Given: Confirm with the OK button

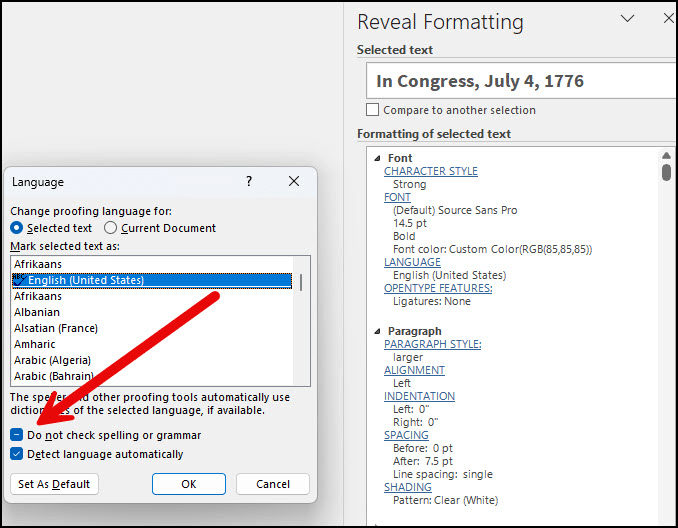Looking at the screenshot, I should point(189,484).
